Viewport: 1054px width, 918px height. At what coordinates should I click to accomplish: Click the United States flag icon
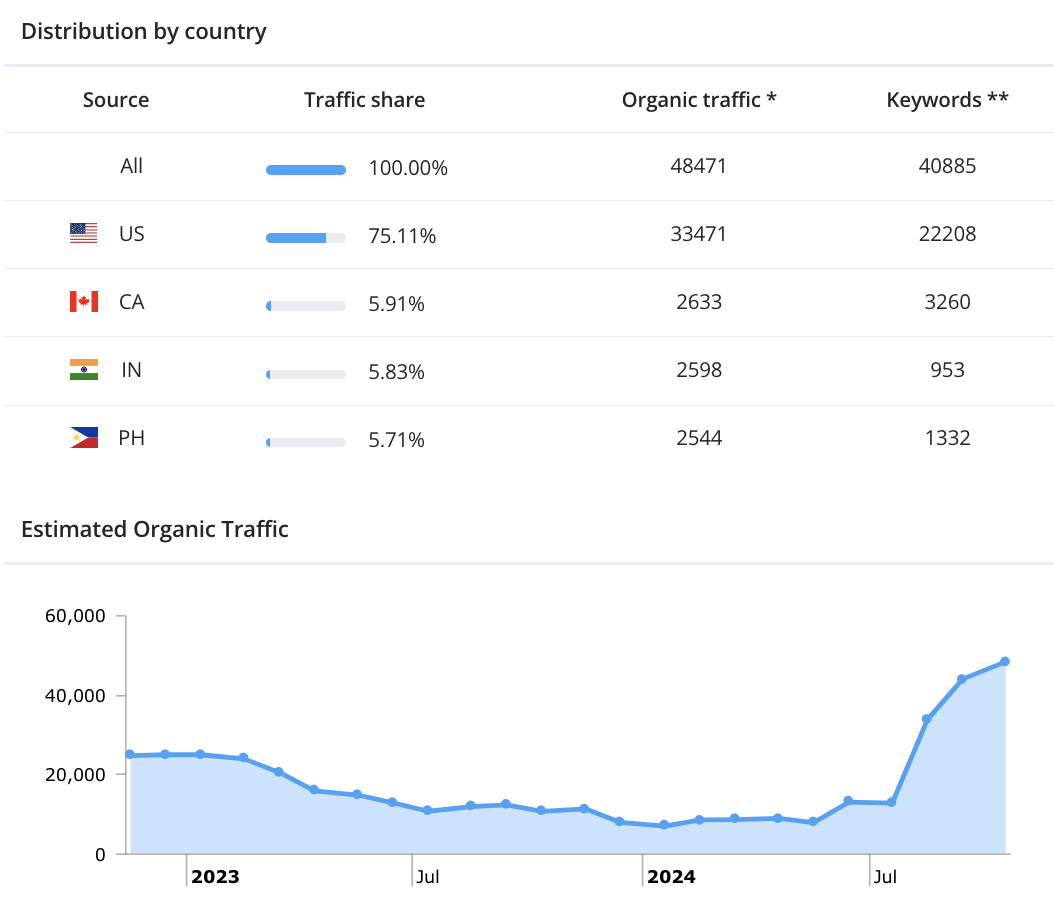point(83,234)
